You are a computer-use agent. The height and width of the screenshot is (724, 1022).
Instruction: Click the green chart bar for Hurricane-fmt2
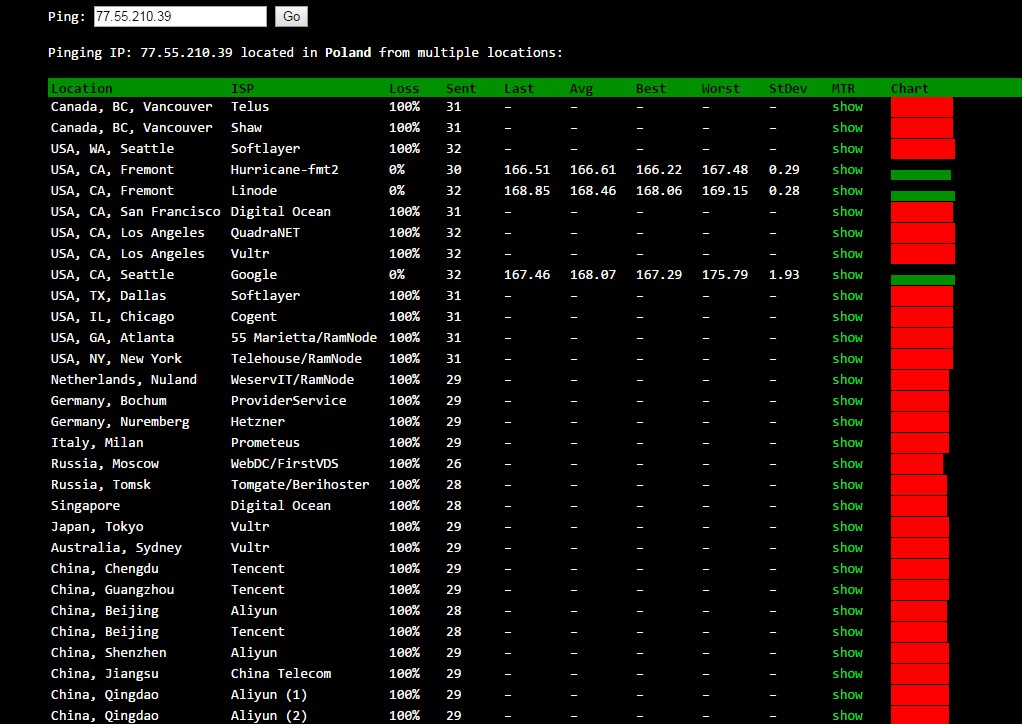[x=920, y=175]
